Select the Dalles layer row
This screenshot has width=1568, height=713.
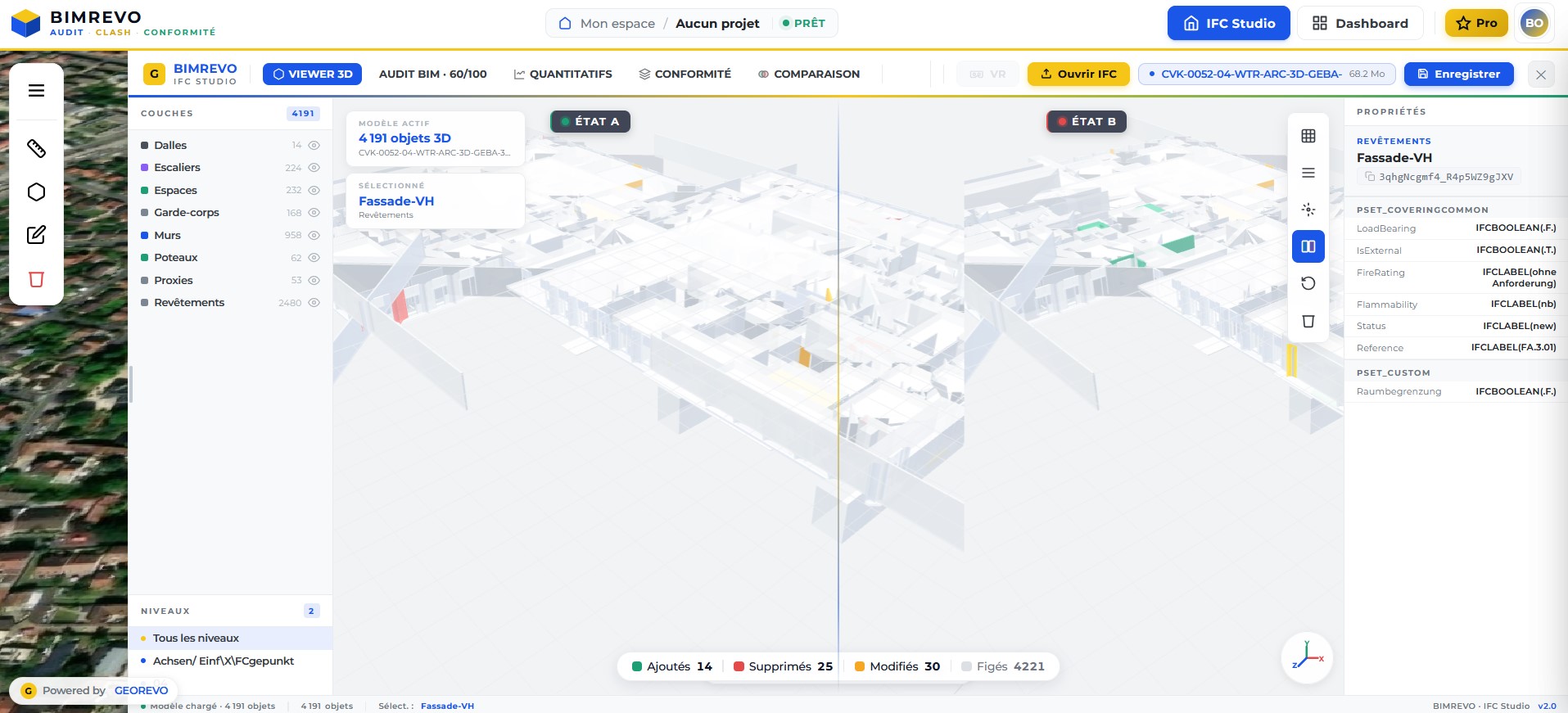tap(230, 145)
